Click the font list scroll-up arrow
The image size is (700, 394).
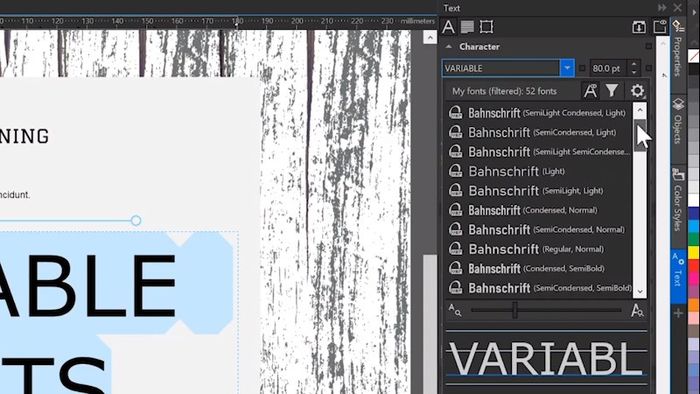coord(640,110)
